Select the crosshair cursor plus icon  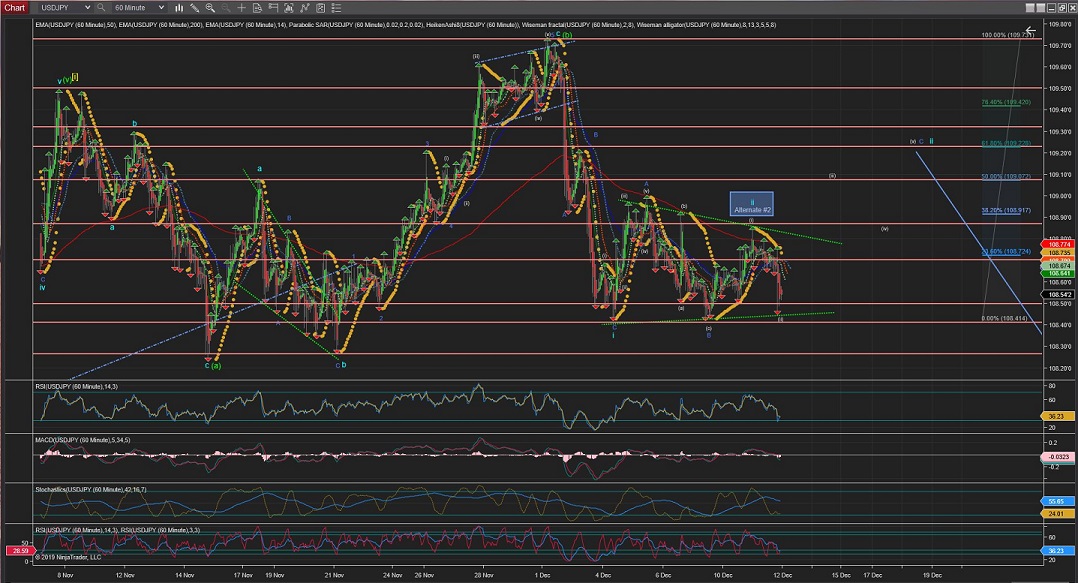241,8
